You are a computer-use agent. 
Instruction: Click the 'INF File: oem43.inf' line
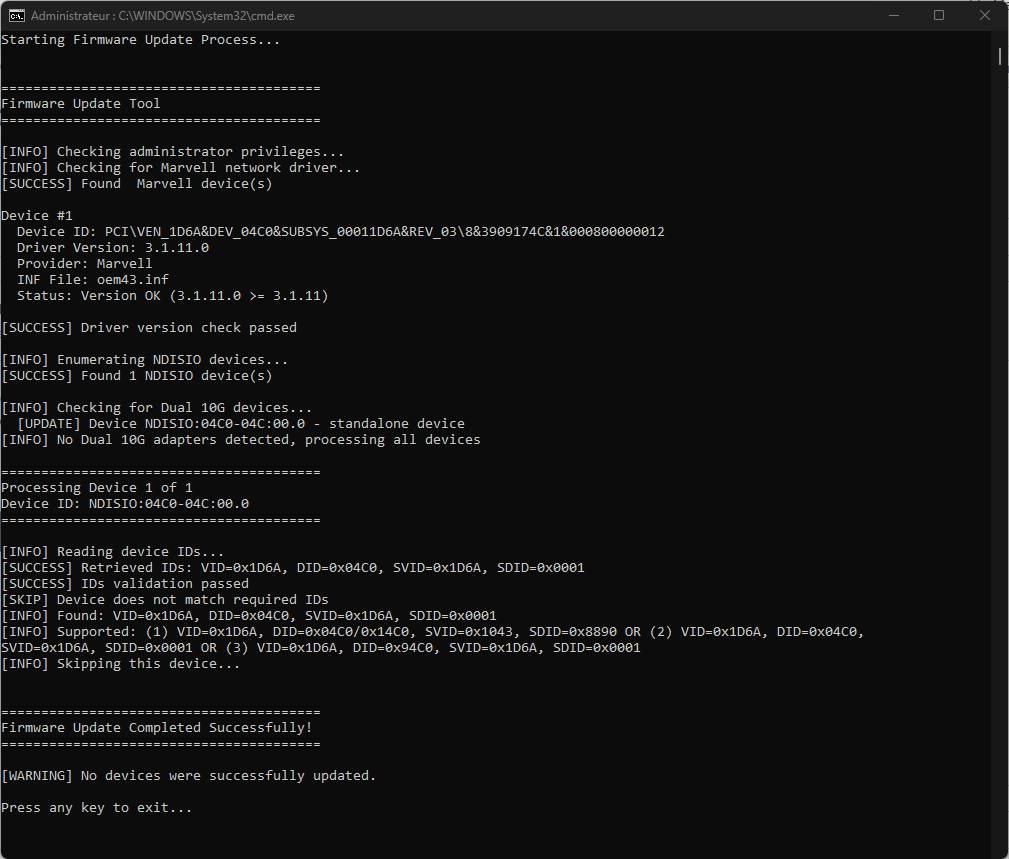93,279
